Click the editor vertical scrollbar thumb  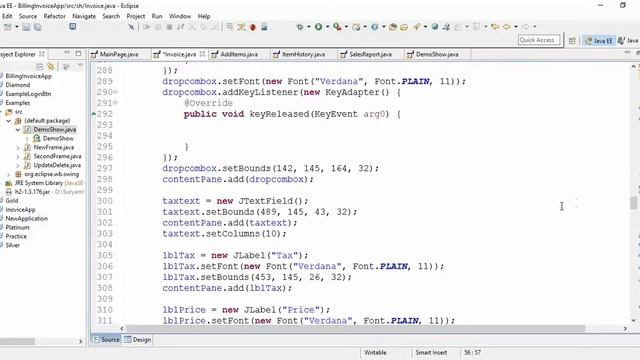tap(633, 203)
